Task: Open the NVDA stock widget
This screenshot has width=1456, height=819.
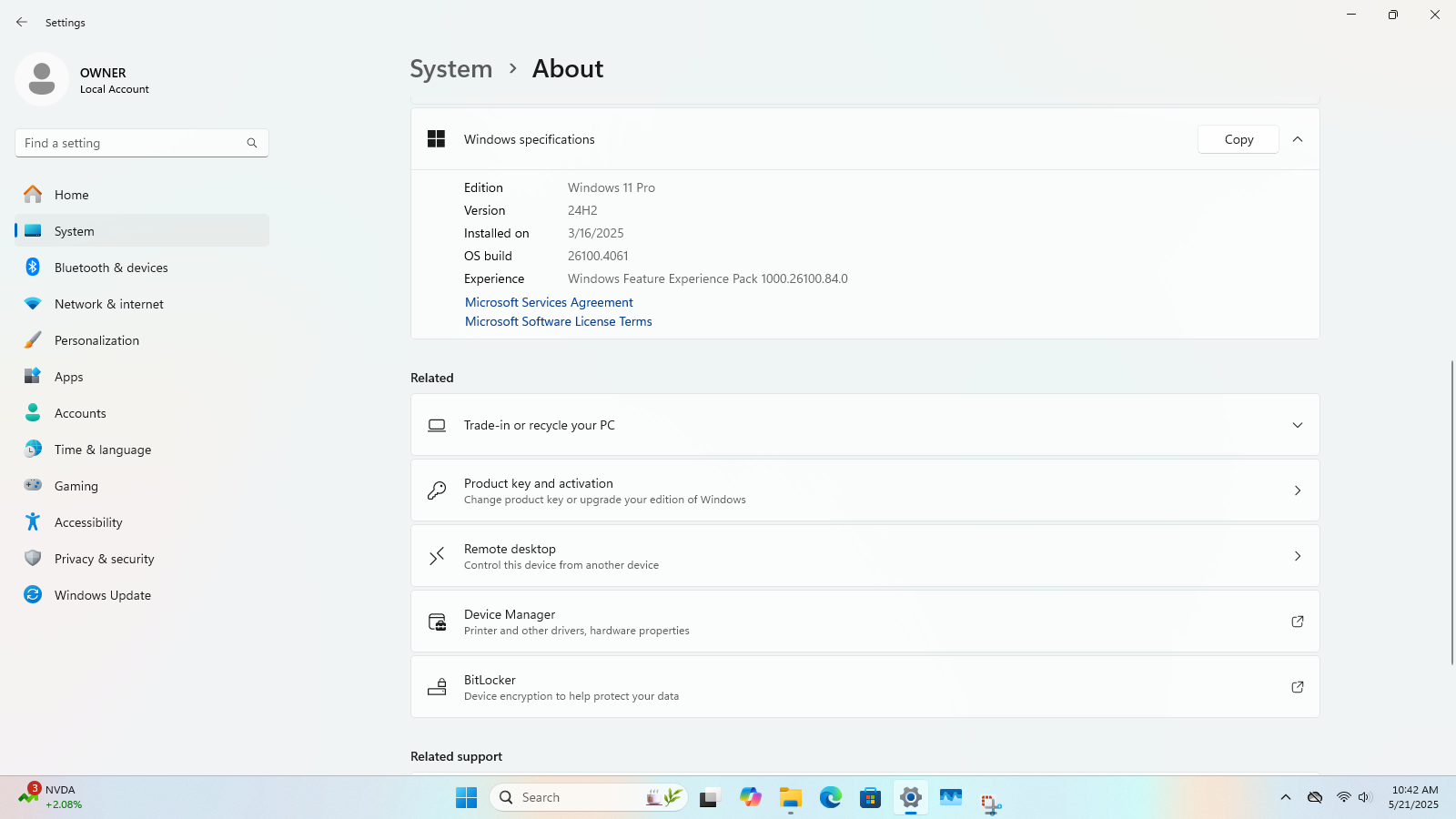Action: point(52,797)
